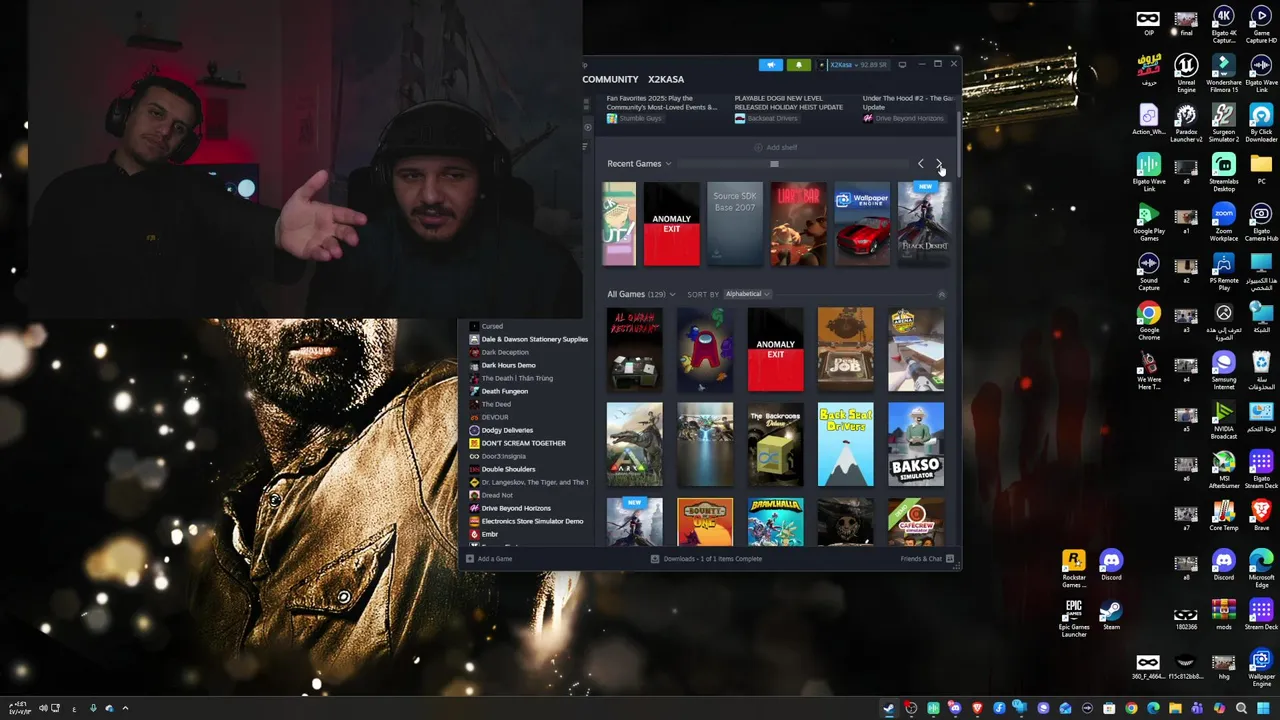Open NVIDIA Broadcast desktop shortcut

pyautogui.click(x=1224, y=420)
